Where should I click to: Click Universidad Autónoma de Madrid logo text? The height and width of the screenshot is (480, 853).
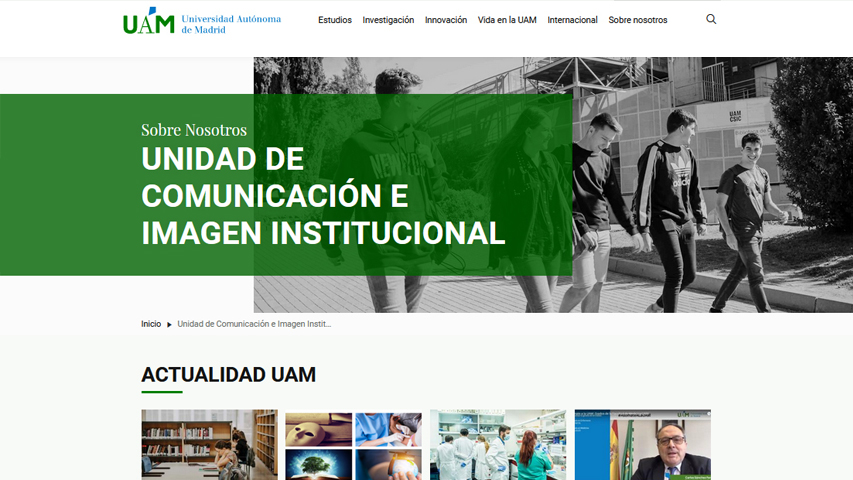231,24
